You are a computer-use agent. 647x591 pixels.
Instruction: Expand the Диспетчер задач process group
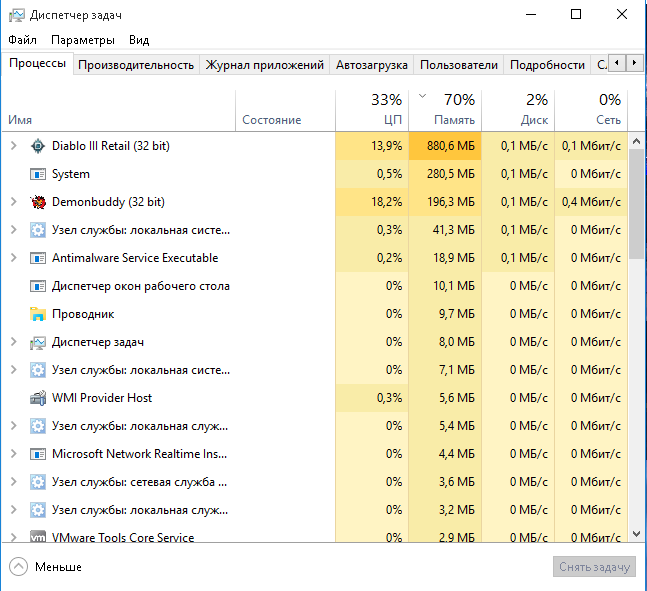(x=14, y=342)
